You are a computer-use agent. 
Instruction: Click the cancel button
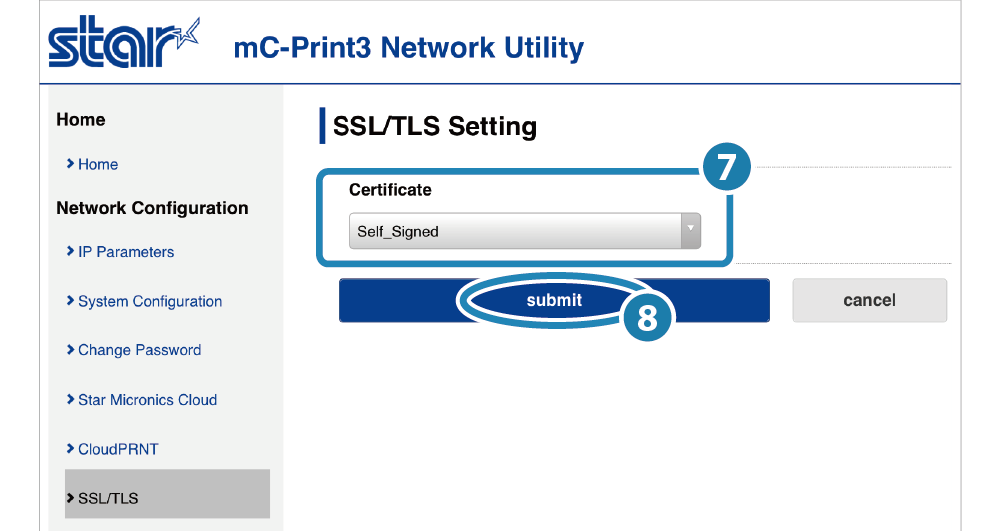point(869,300)
